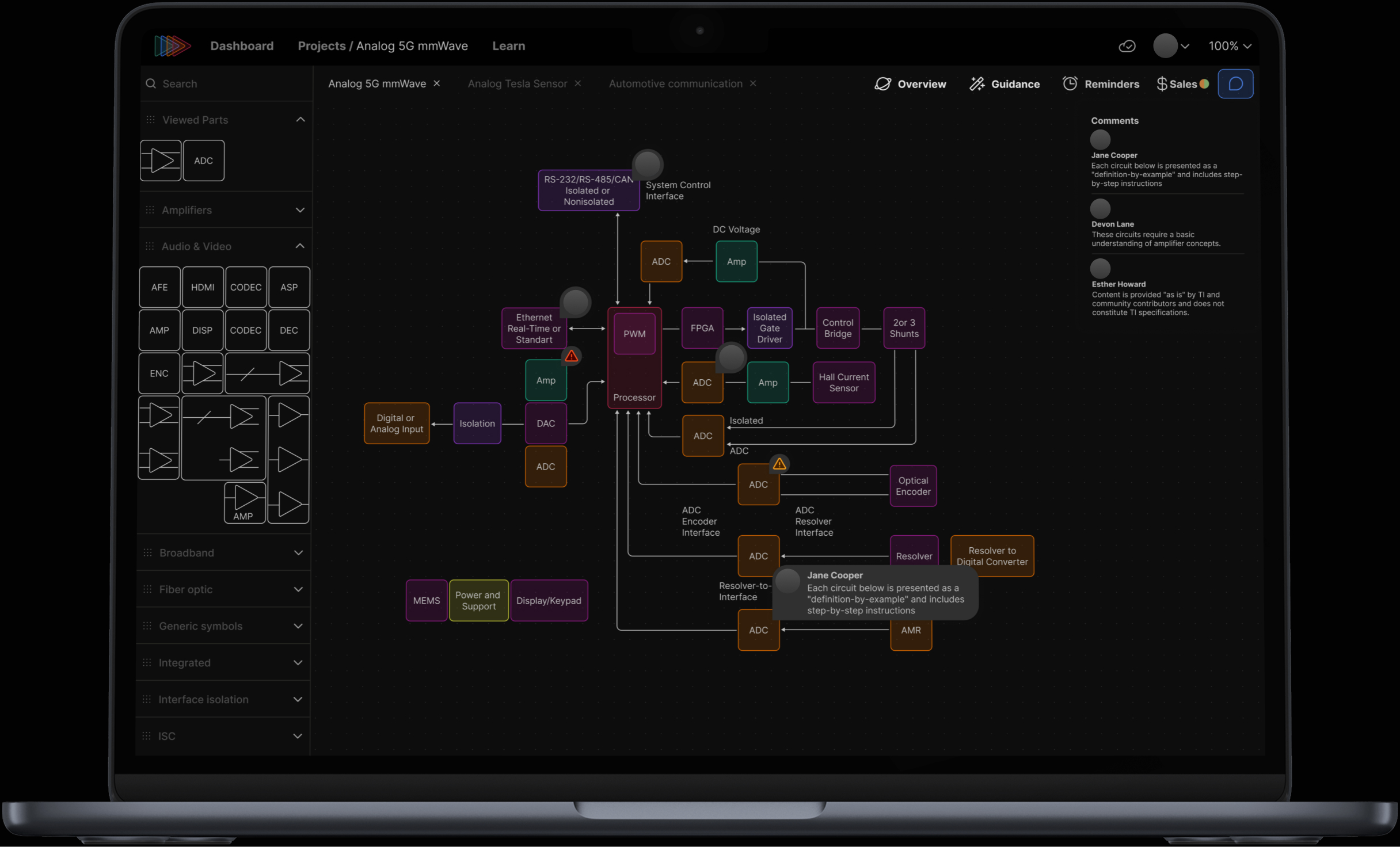Select amplifier symbol in Viewed Parts
The height and width of the screenshot is (847, 1400).
coord(161,161)
